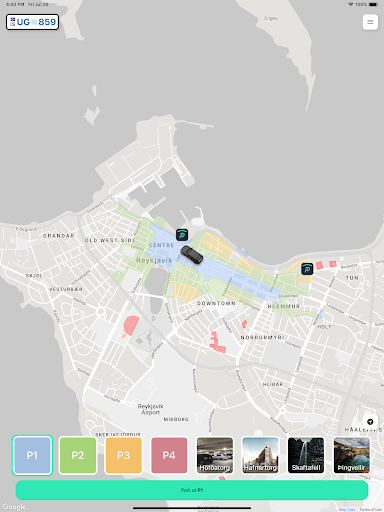Open the Hafnartorg garage thumbnail
This screenshot has width=384, height=512.
coord(260,455)
